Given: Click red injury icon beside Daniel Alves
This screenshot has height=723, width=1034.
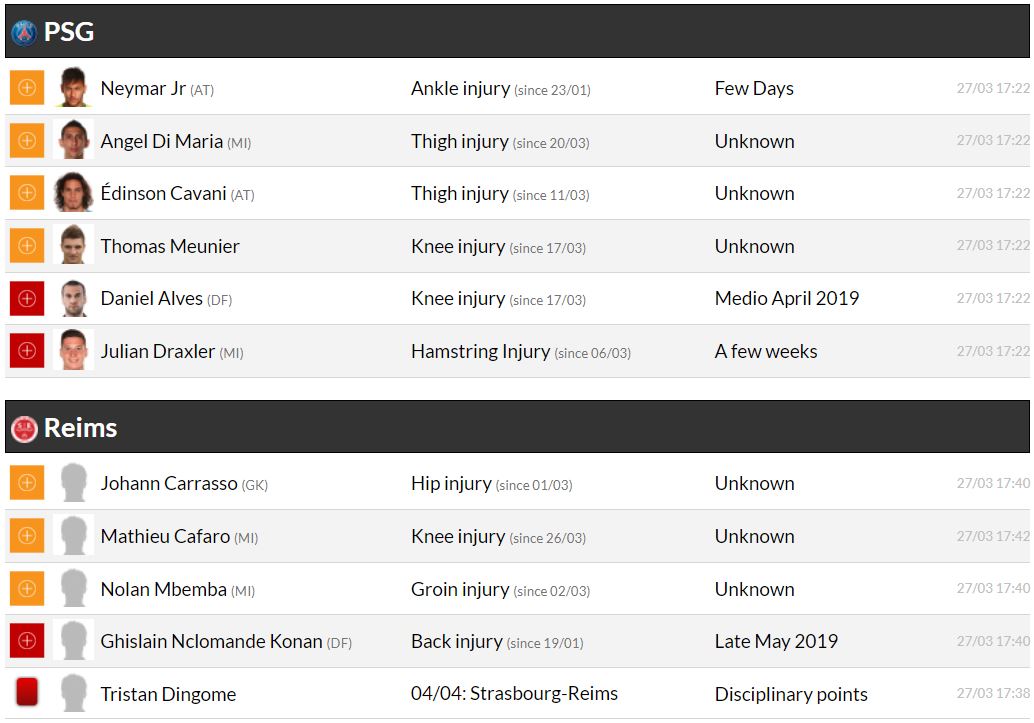Looking at the screenshot, I should point(27,298).
